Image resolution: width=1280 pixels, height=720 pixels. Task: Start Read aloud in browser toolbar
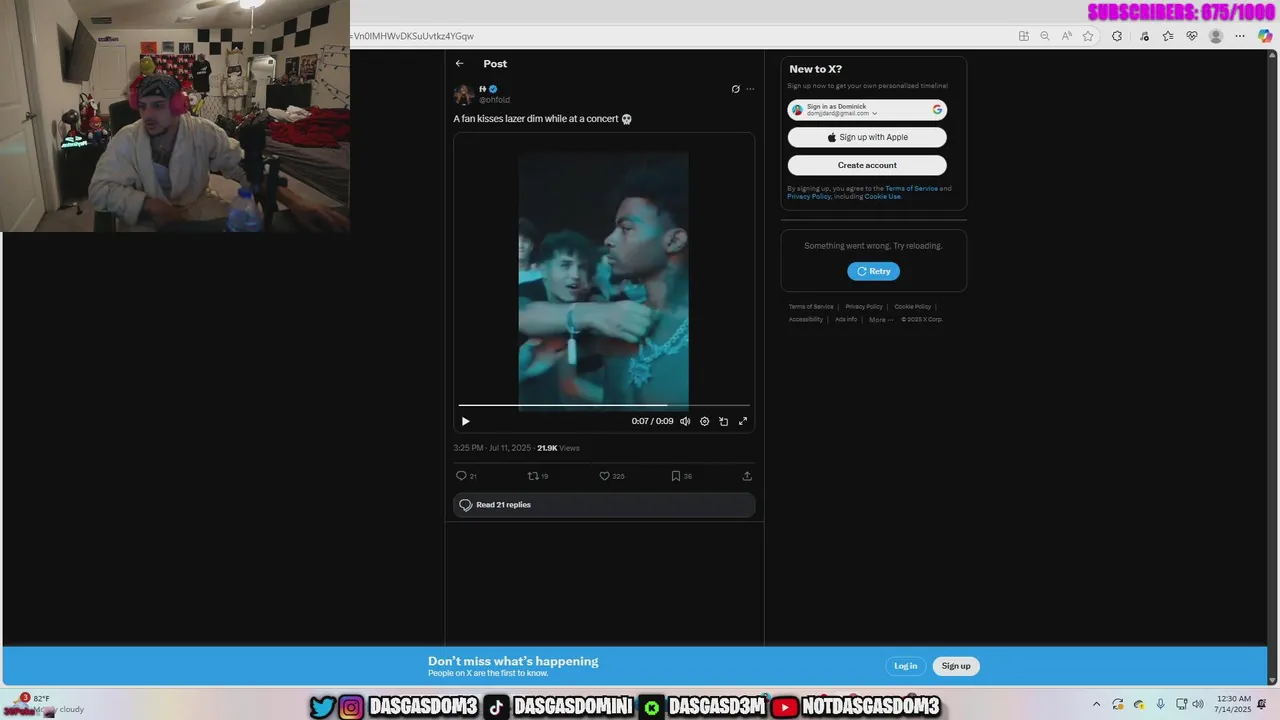pyautogui.click(x=1067, y=36)
